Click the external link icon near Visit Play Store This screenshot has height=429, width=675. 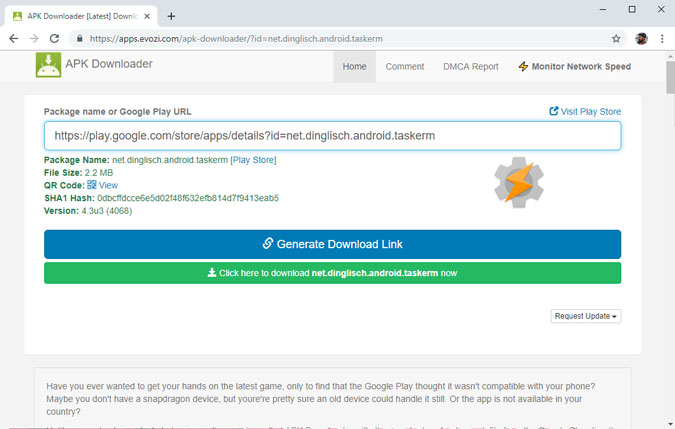point(554,111)
